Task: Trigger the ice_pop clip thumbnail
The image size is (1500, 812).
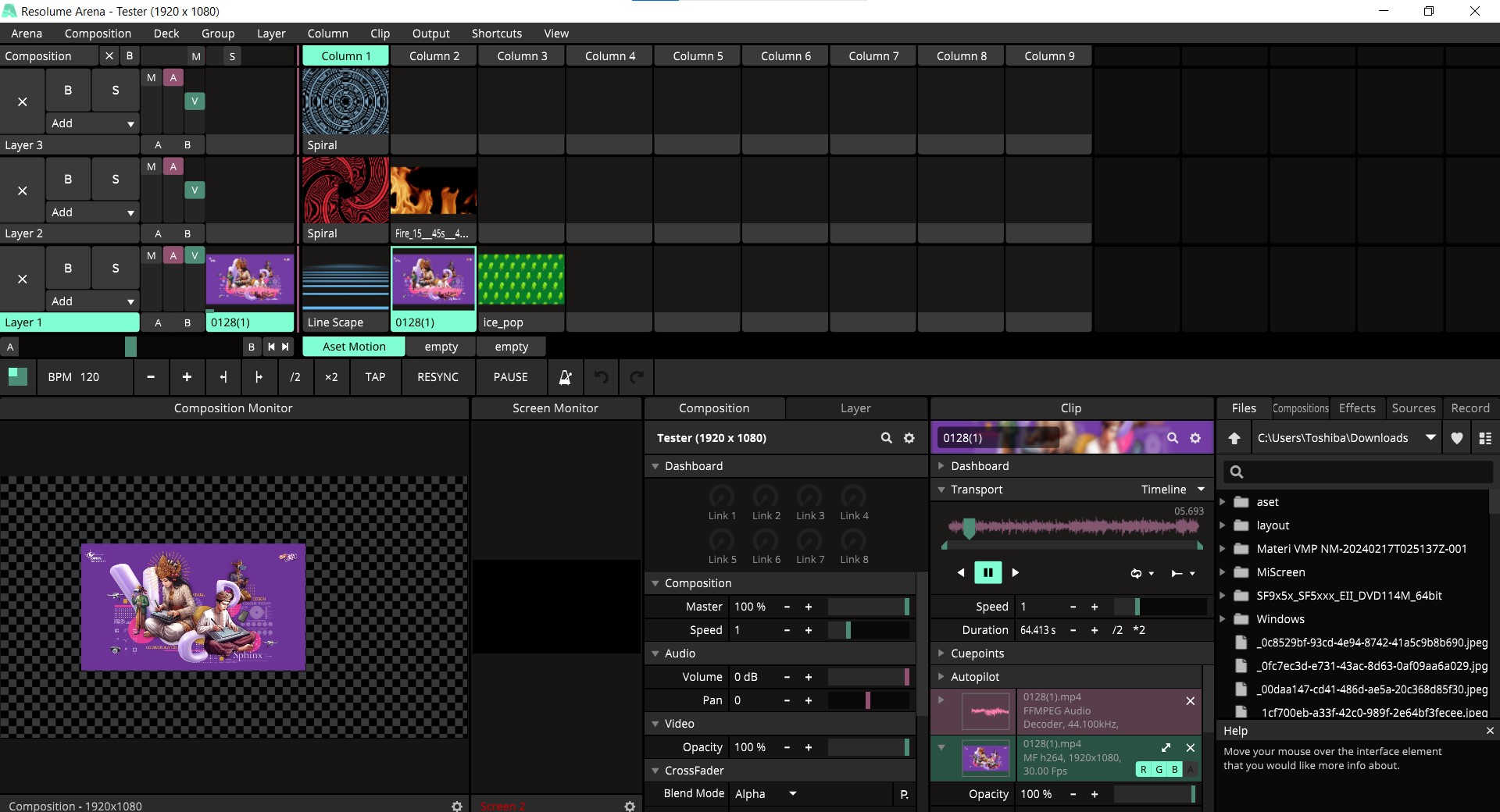Action: [521, 280]
